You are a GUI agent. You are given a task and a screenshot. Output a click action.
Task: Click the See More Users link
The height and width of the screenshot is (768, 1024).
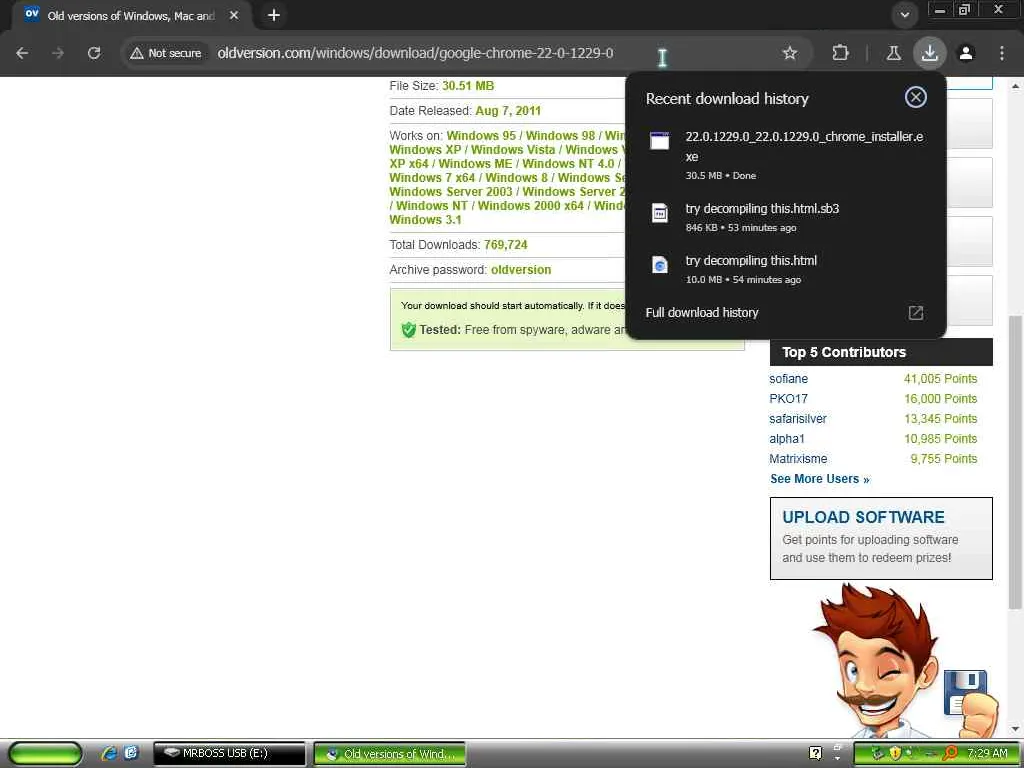[x=820, y=479]
